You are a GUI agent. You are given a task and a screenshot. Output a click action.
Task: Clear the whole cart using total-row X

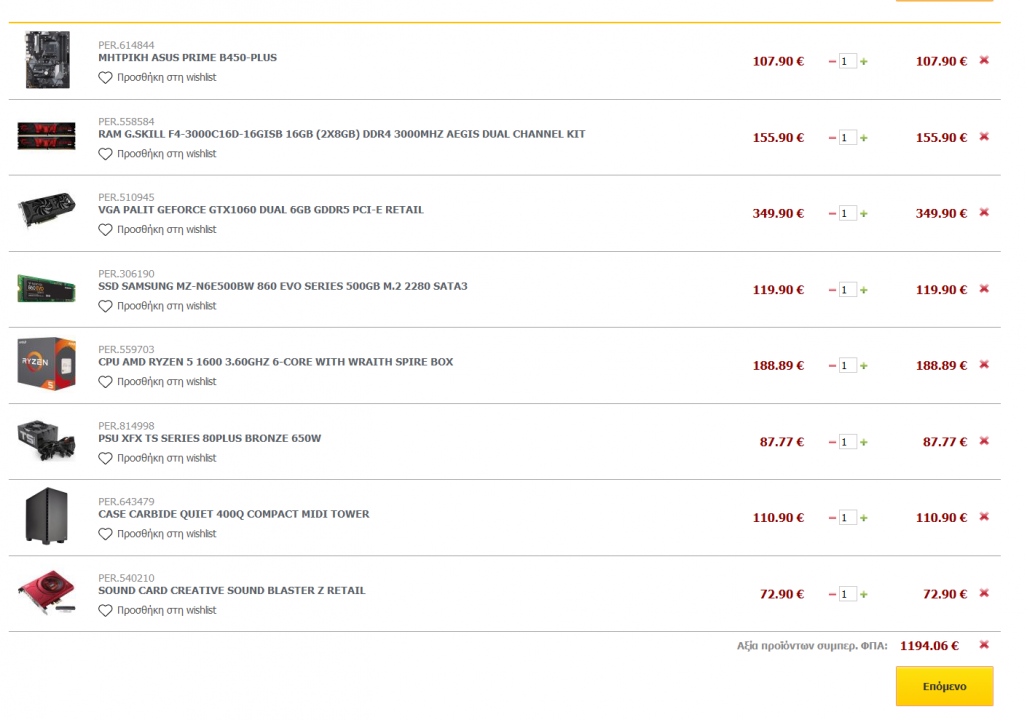pos(984,645)
